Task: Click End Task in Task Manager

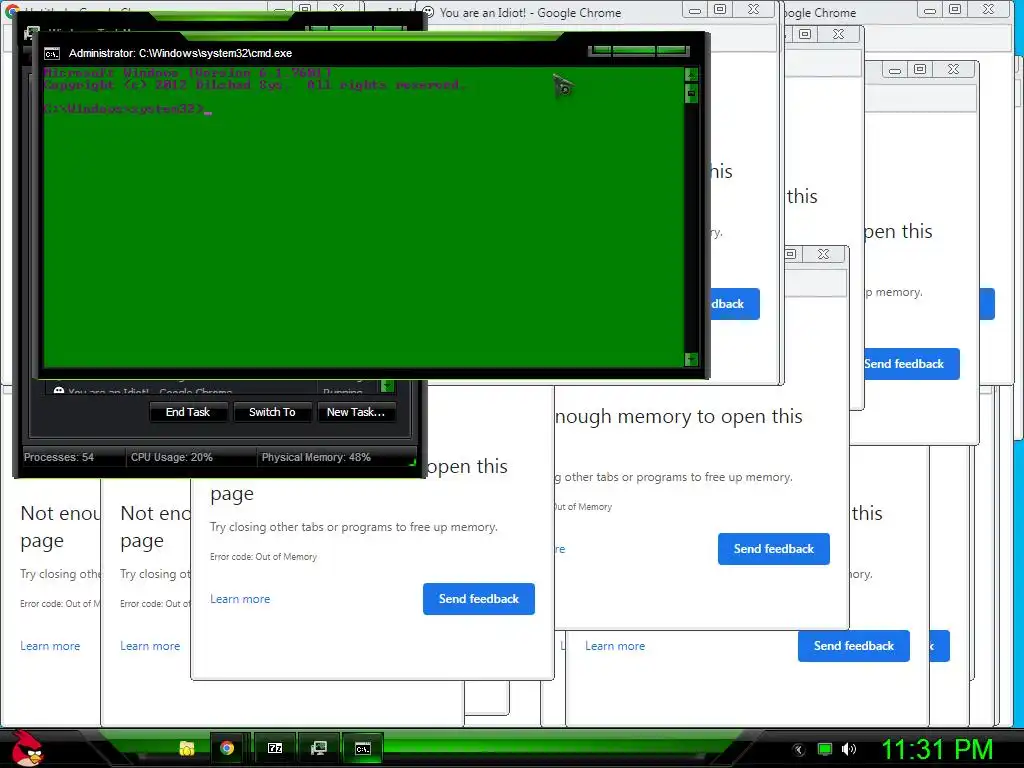Action: [188, 412]
